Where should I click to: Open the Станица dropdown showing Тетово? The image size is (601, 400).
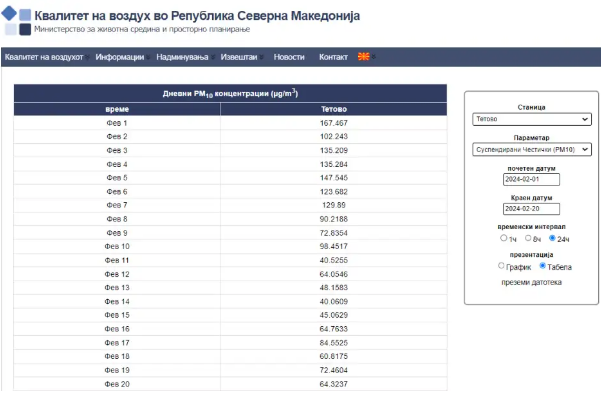pos(532,119)
